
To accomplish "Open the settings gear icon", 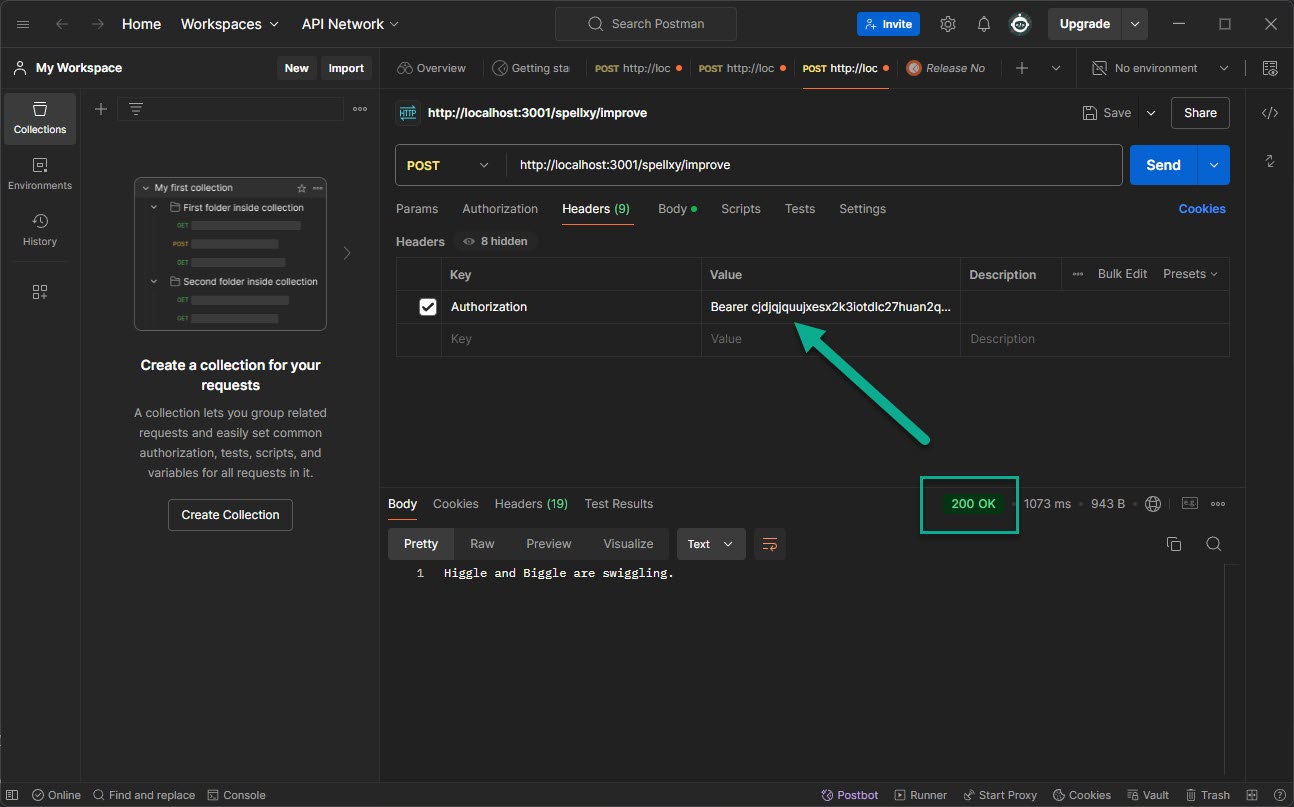I will point(948,24).
